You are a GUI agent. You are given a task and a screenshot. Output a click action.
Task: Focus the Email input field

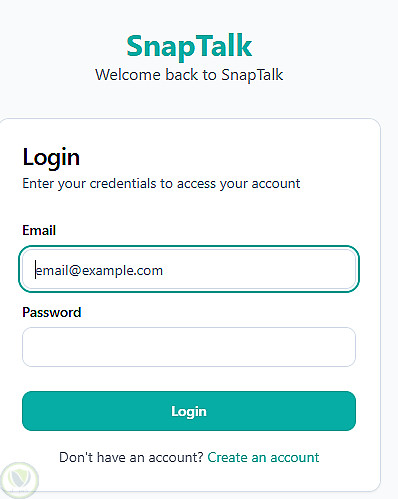(x=189, y=269)
